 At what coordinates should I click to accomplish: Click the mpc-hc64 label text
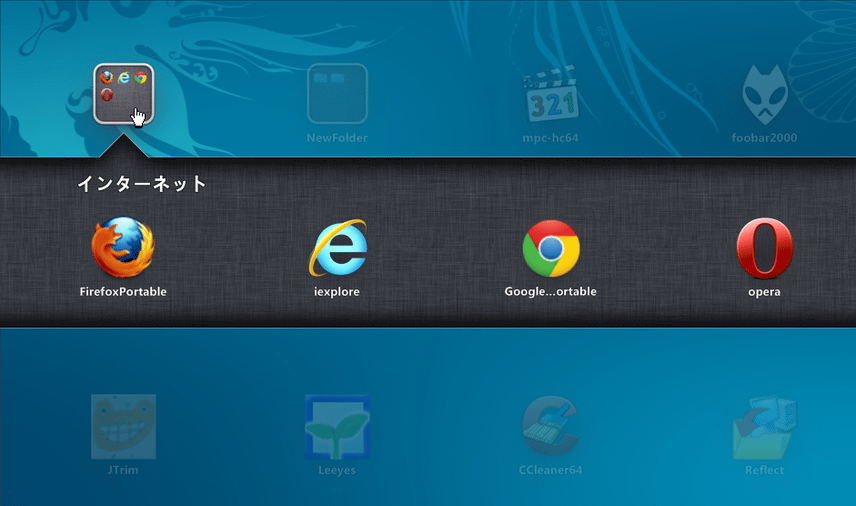(550, 138)
